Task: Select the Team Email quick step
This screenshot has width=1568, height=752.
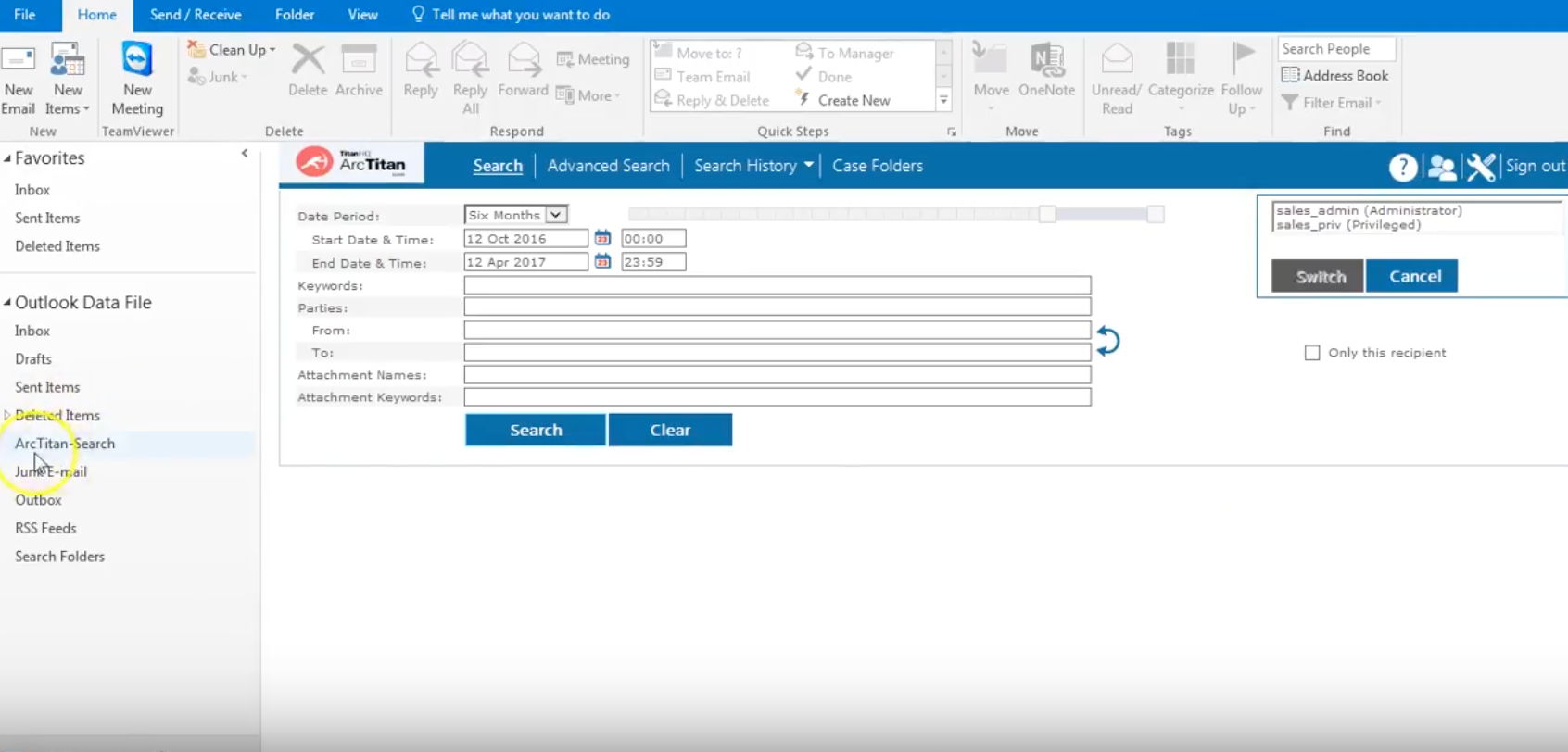Action: pos(702,77)
